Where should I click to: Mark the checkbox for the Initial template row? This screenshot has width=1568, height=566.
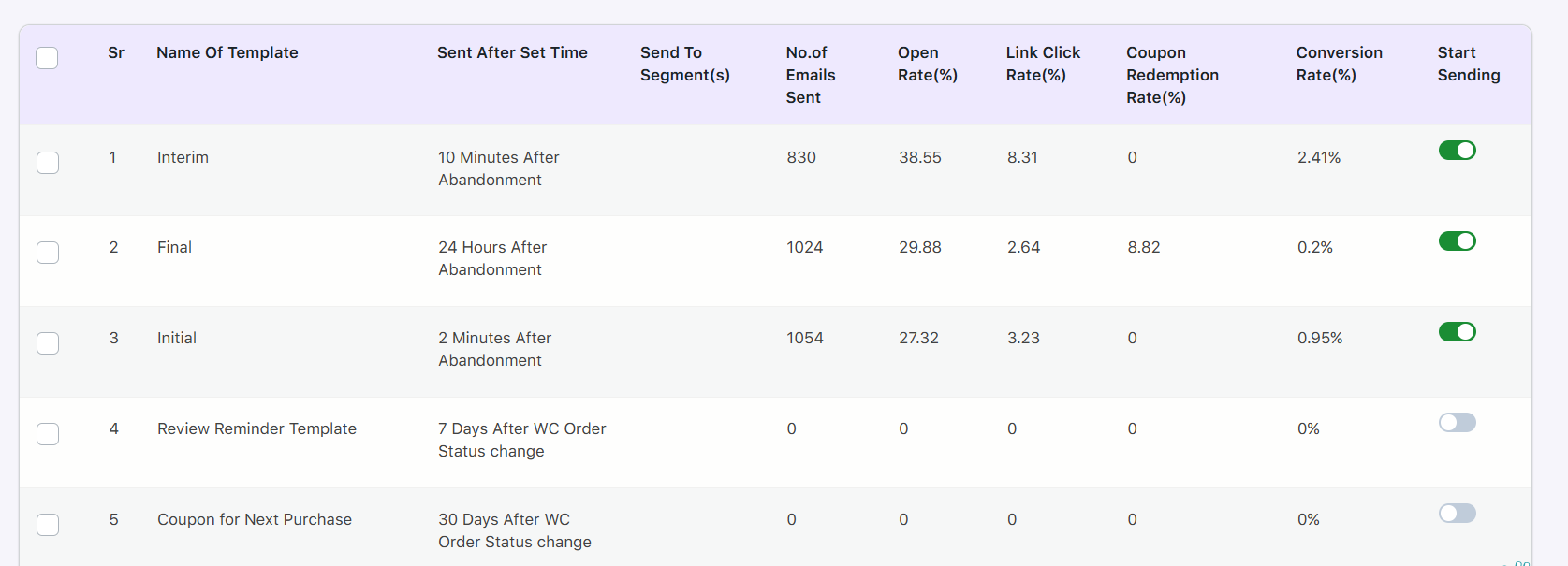pos(48,343)
